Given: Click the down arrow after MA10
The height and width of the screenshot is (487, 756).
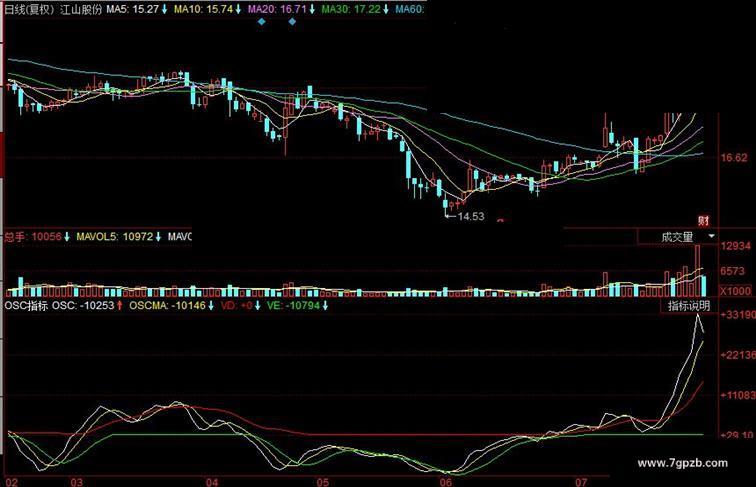Looking at the screenshot, I should click(238, 9).
